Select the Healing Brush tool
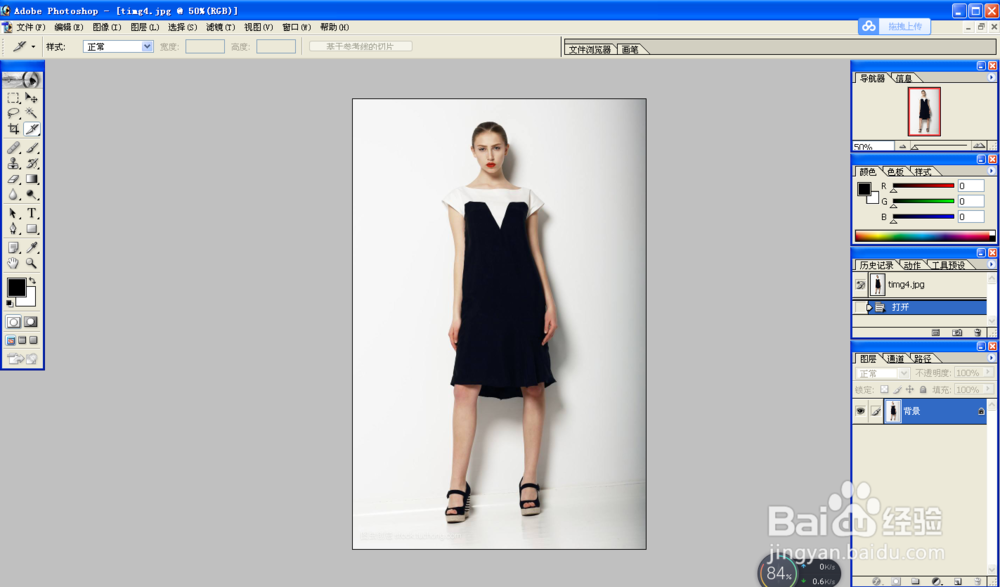Screen dimensions: 1000x587 13,148
